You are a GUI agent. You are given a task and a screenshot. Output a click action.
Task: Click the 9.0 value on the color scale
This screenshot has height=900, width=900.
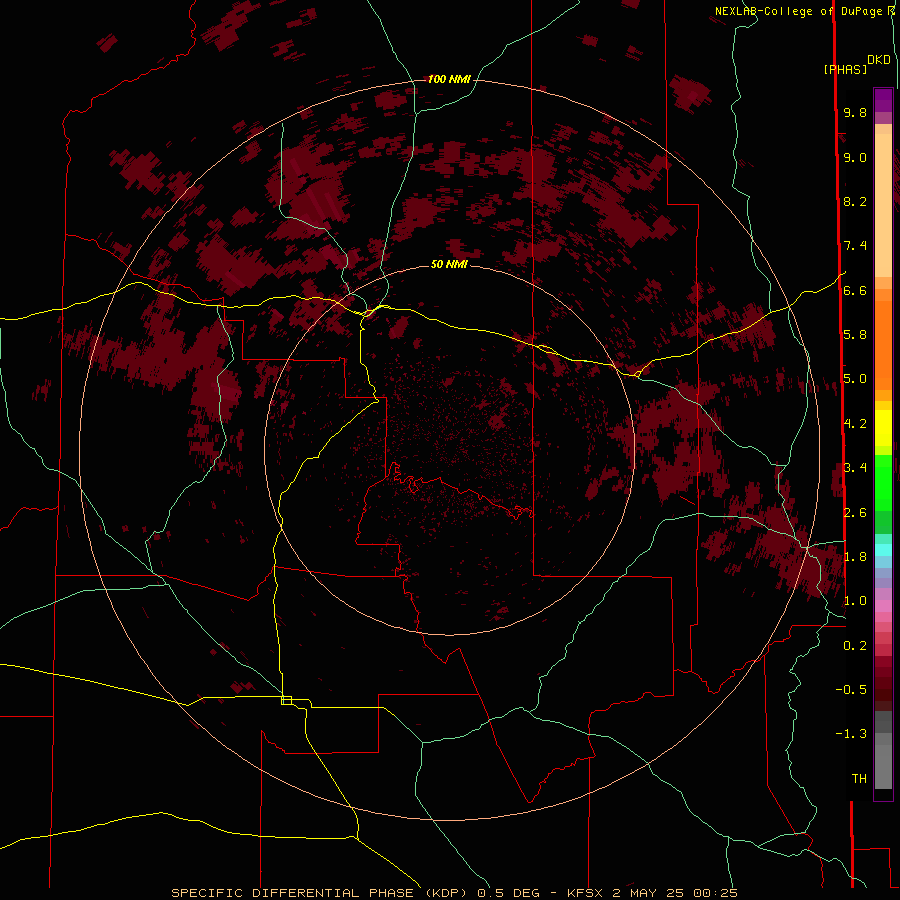click(x=855, y=157)
